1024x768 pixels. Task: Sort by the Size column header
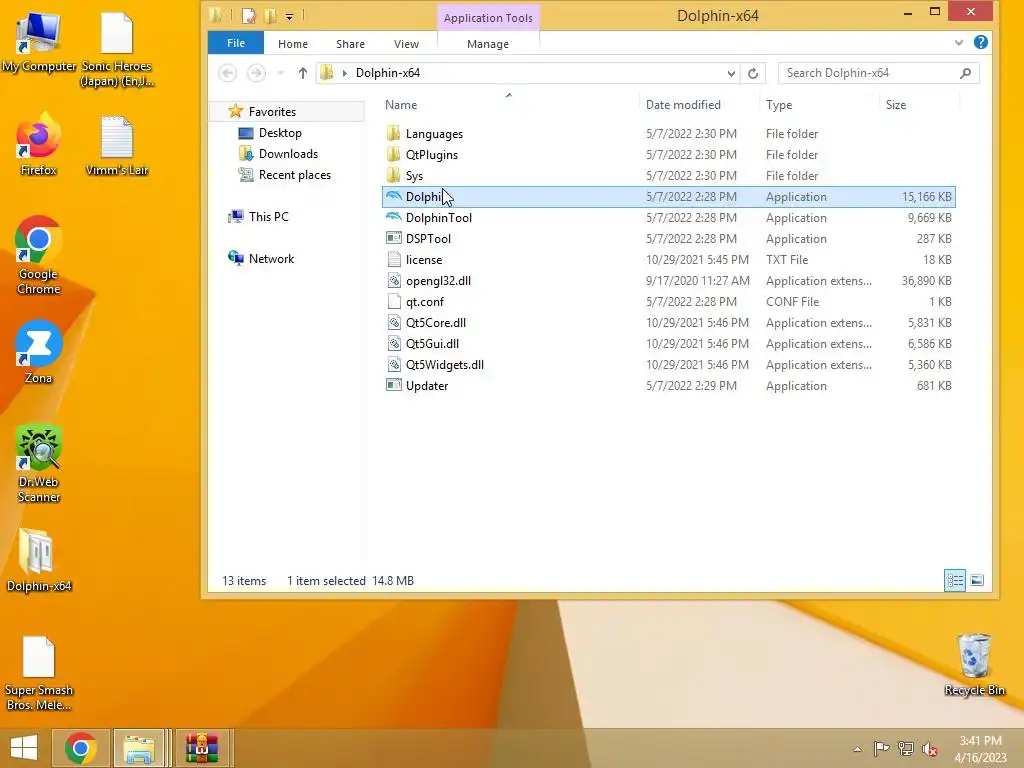click(895, 104)
